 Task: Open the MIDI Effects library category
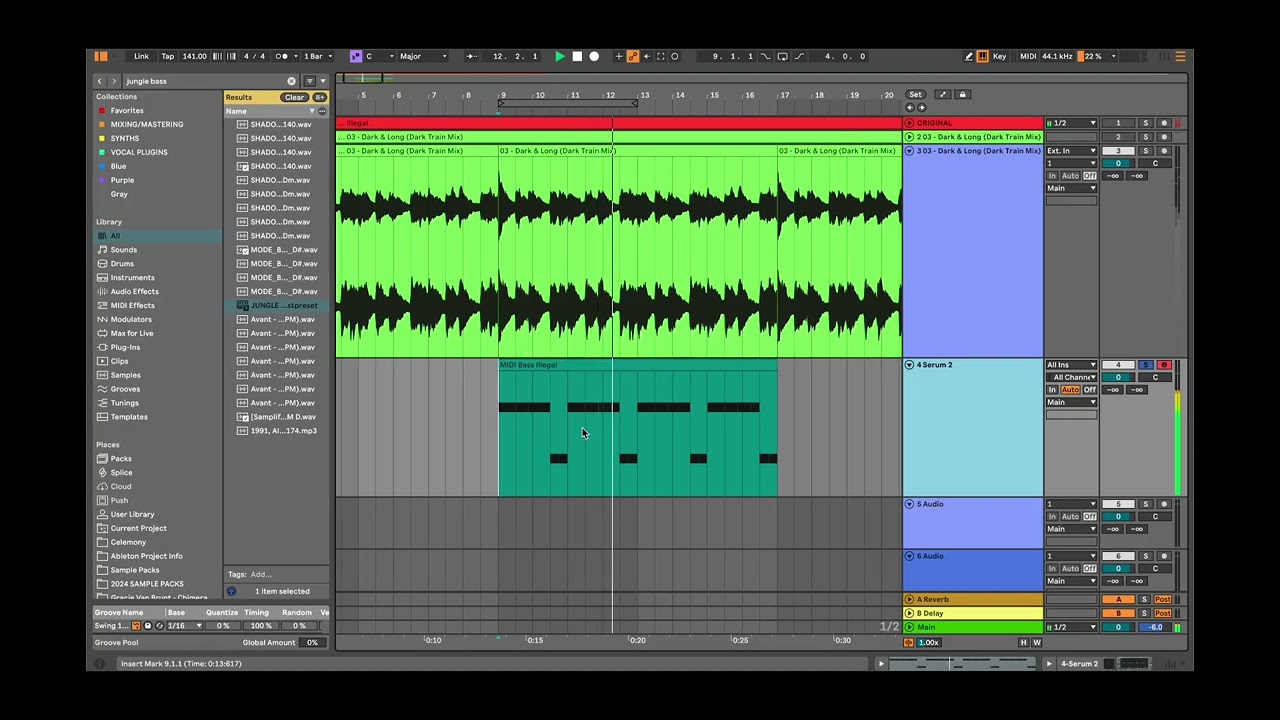point(133,306)
